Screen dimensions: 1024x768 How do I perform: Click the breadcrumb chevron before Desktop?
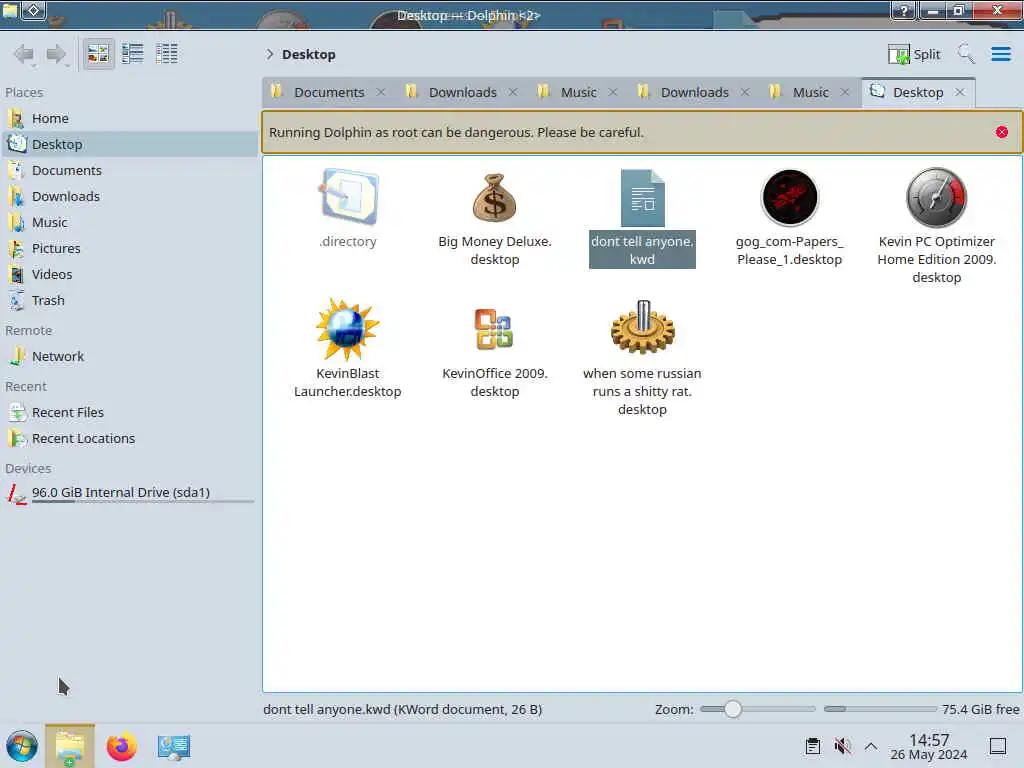[269, 54]
